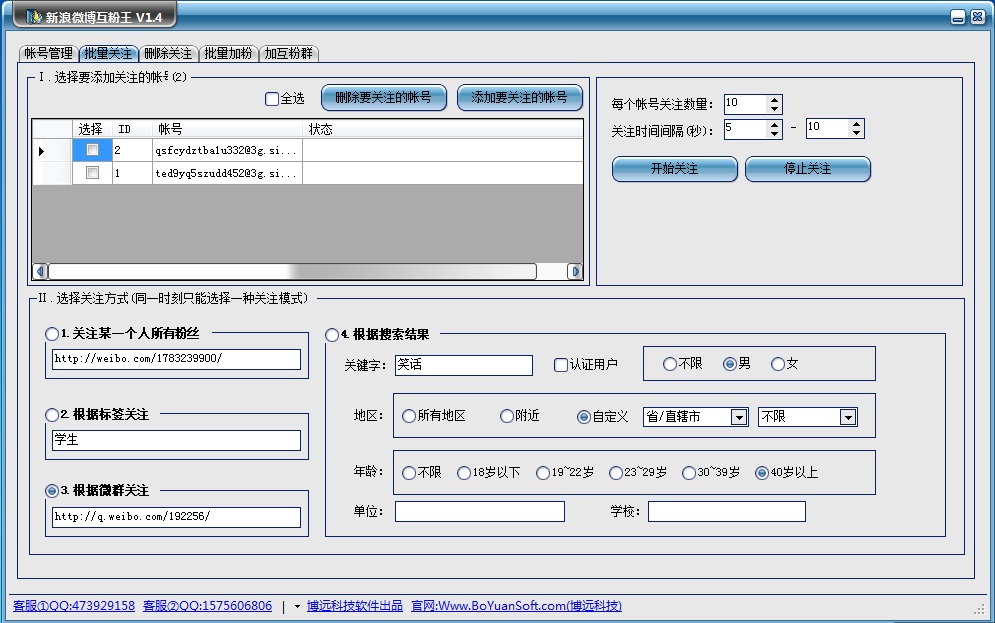
Task: Click right arrow of table scrollbar
Action: [575, 272]
